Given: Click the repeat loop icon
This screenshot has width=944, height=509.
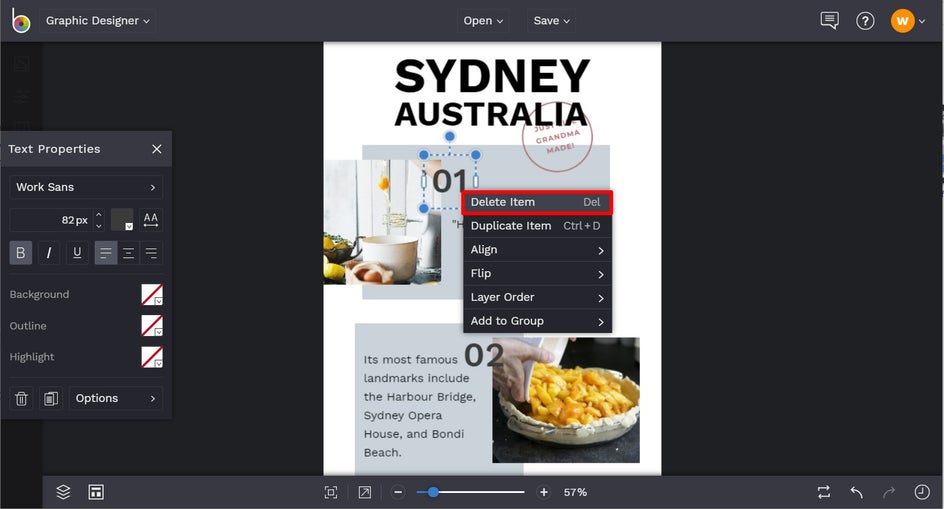Looking at the screenshot, I should [824, 492].
